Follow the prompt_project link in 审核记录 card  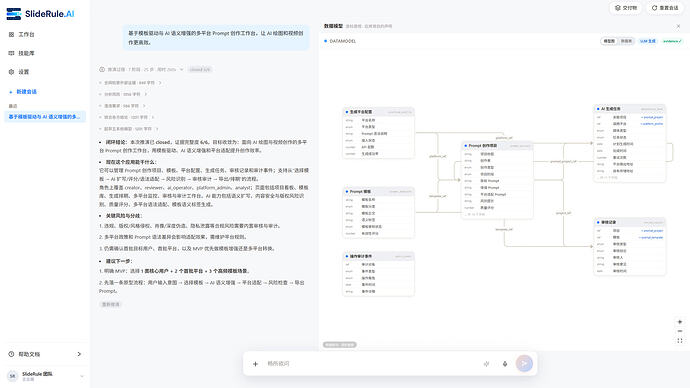[x=652, y=231]
